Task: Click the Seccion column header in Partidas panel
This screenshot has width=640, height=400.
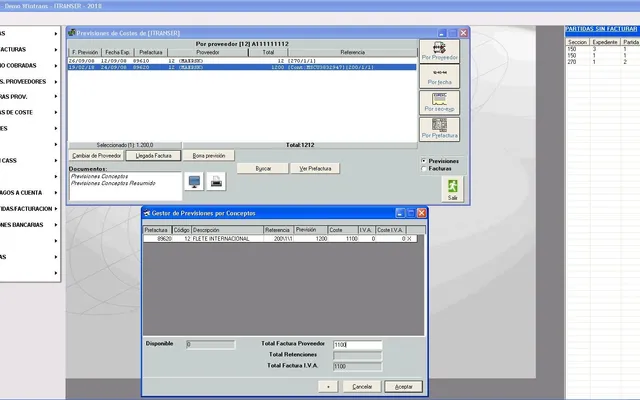Action: point(577,42)
